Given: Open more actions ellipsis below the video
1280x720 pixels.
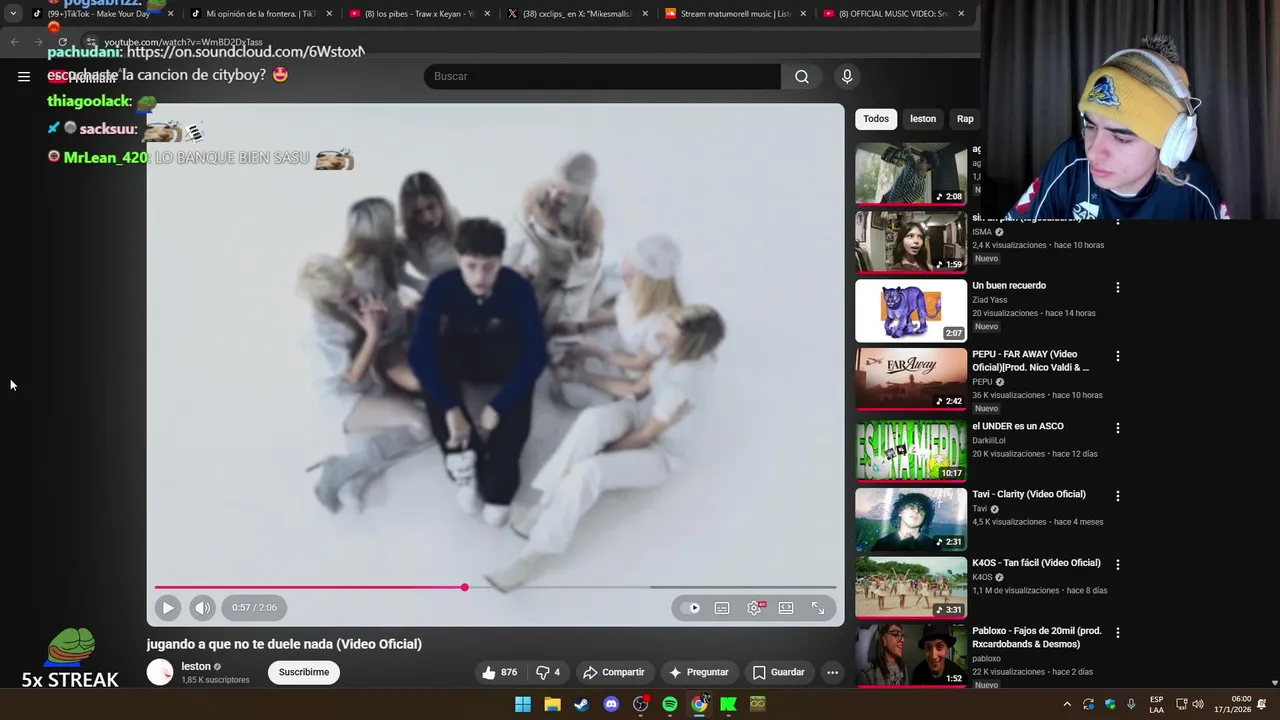Looking at the screenshot, I should 832,672.
